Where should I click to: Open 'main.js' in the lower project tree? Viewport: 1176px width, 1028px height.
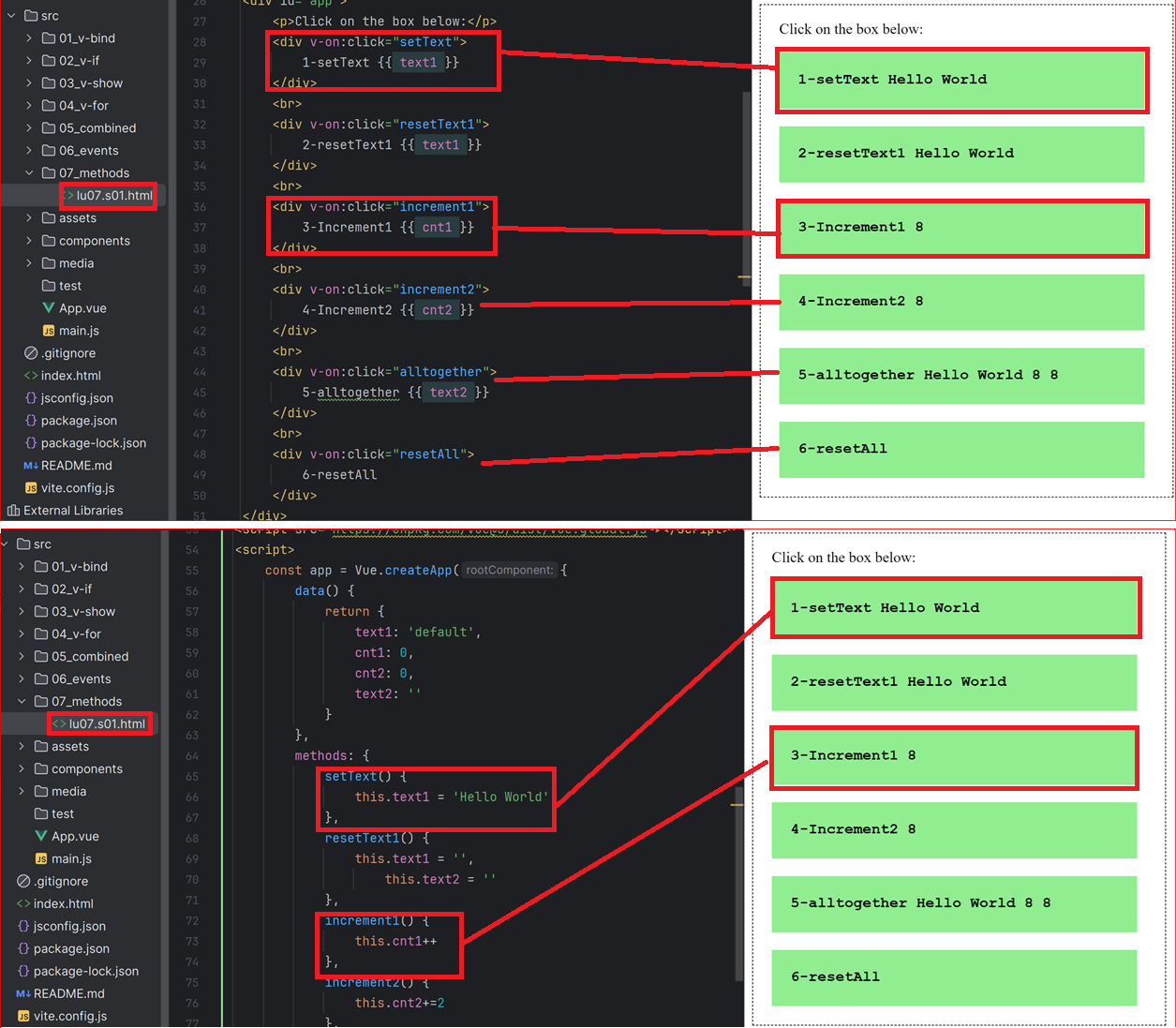pos(71,859)
